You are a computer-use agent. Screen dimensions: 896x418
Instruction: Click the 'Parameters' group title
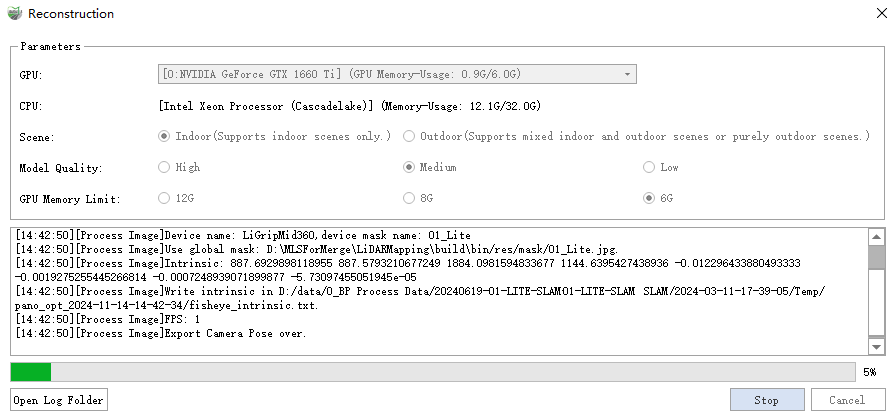(50, 46)
